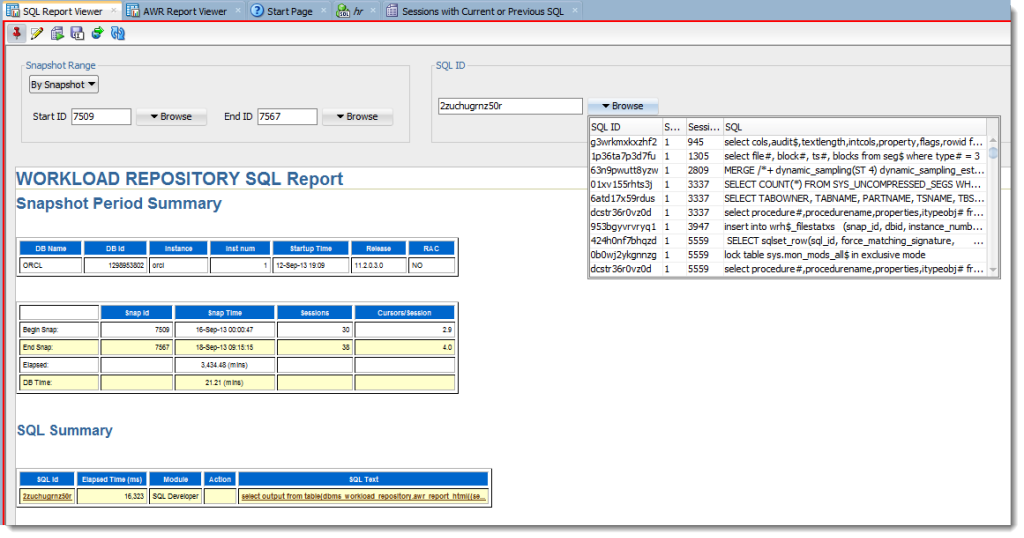Click the run report icon with green arrow
Image resolution: width=1024 pixels, height=538 pixels.
coord(57,33)
